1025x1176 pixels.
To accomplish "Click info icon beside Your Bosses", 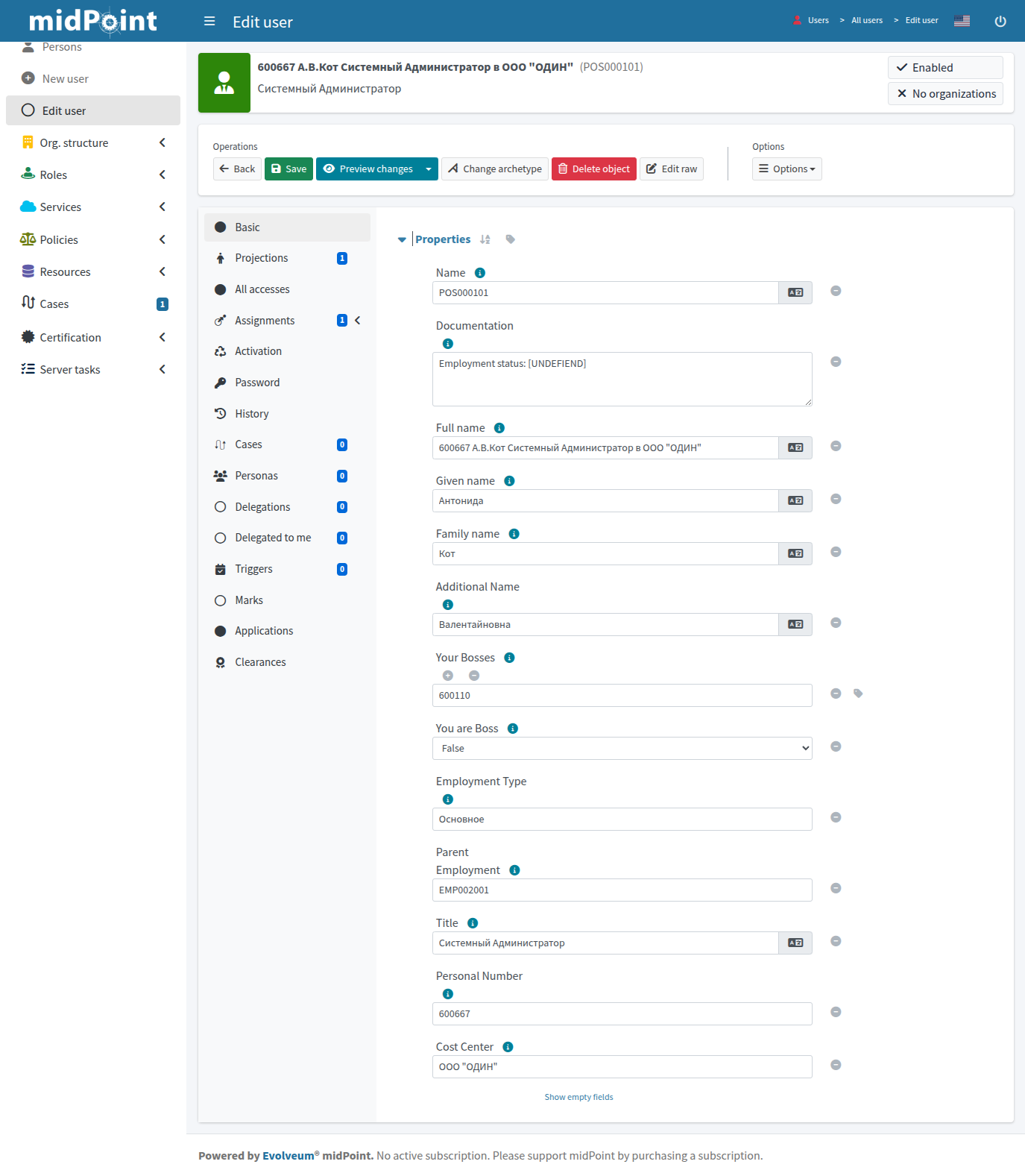I will click(510, 658).
